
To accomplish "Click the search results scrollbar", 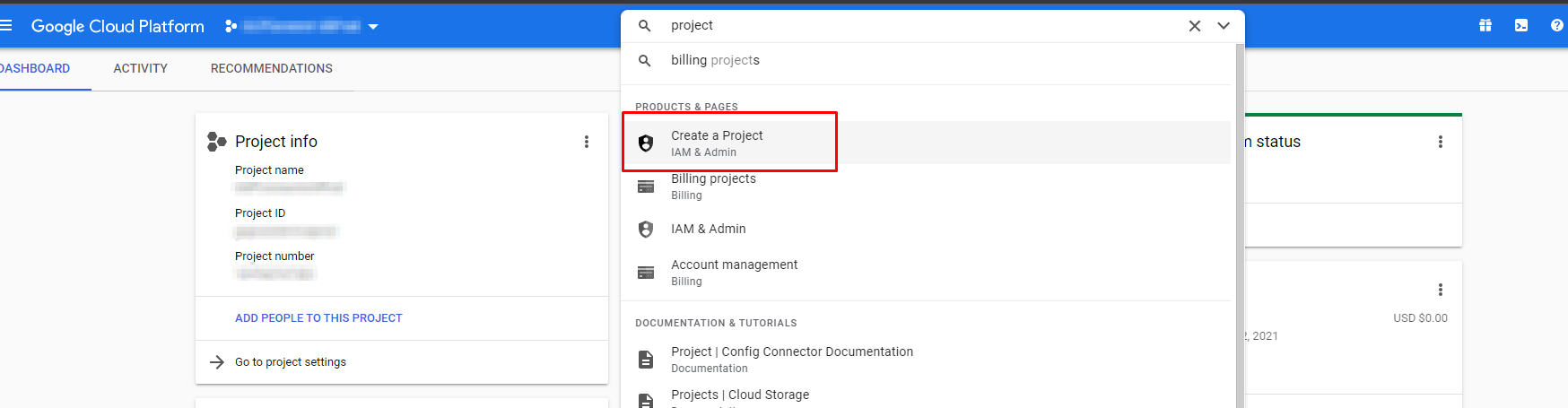I will pos(1240,224).
